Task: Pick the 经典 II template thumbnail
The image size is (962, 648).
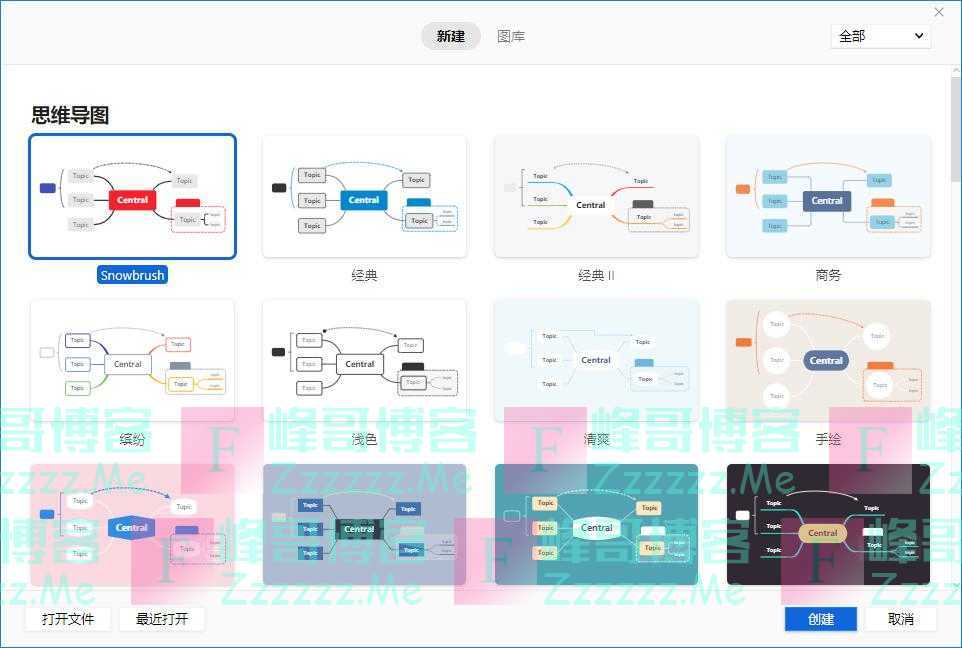Action: (596, 197)
